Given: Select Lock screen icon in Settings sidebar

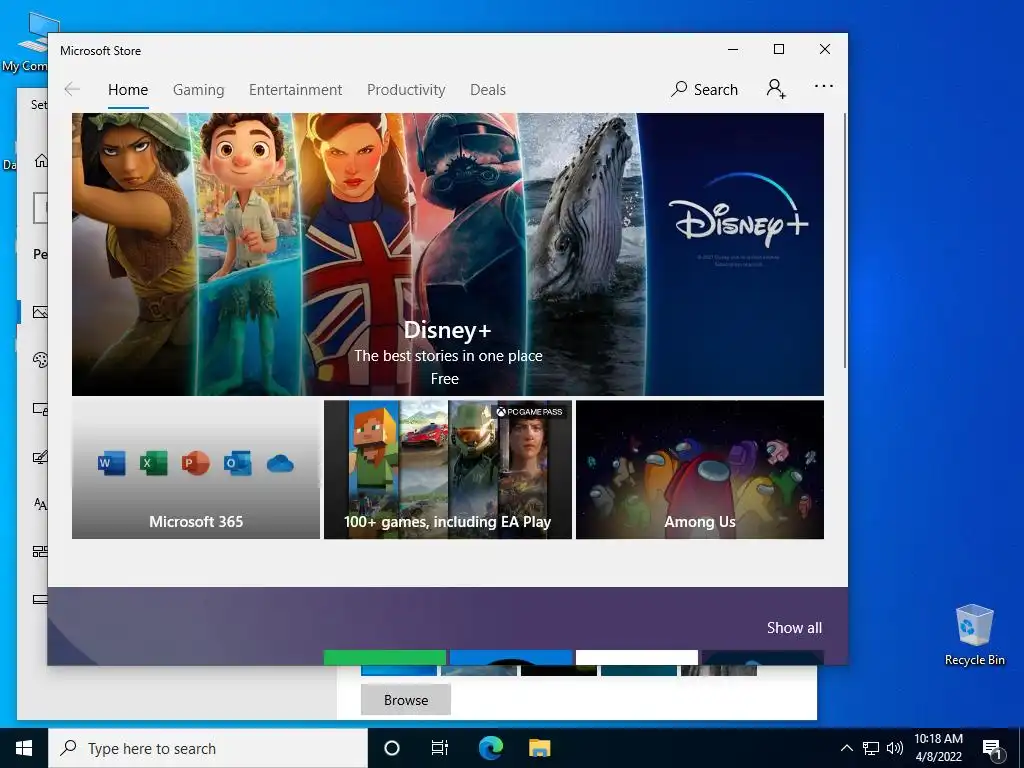Looking at the screenshot, I should pos(40,409).
